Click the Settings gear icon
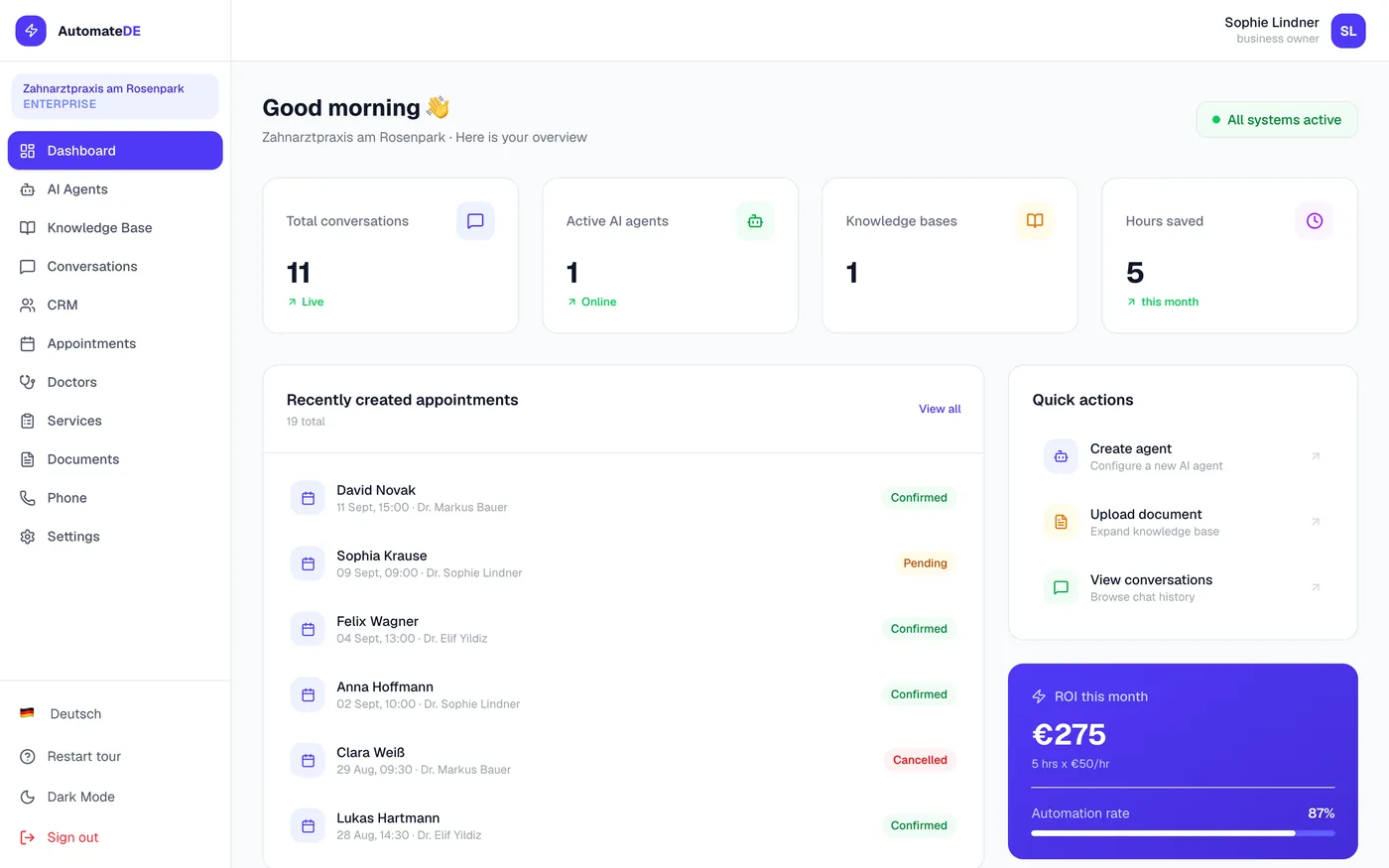 point(28,537)
